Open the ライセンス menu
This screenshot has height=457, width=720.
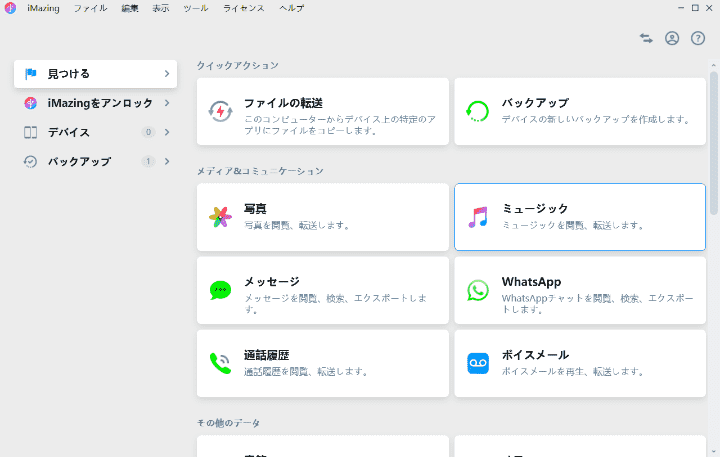coord(243,8)
